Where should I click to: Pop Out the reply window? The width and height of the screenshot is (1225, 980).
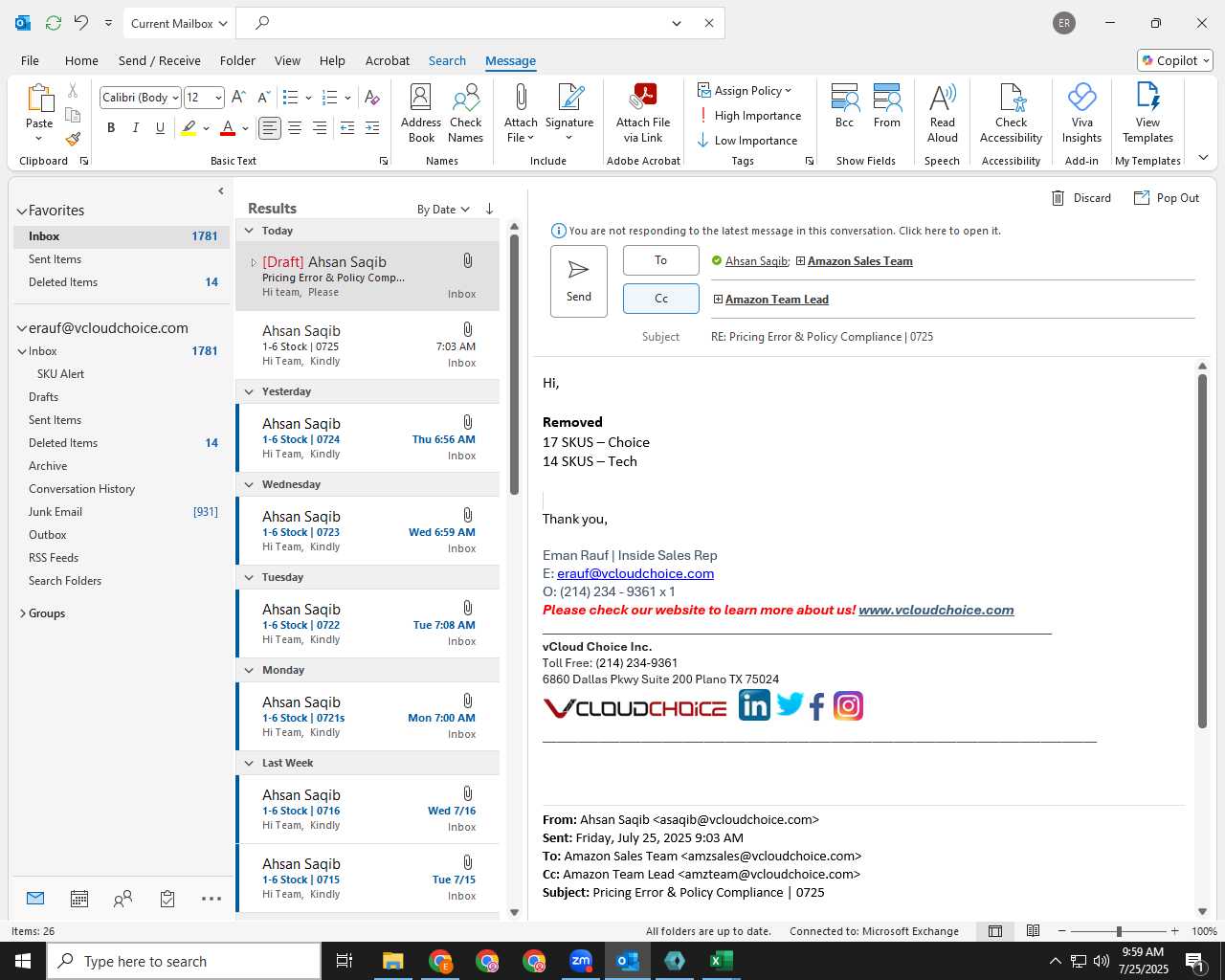click(1167, 198)
